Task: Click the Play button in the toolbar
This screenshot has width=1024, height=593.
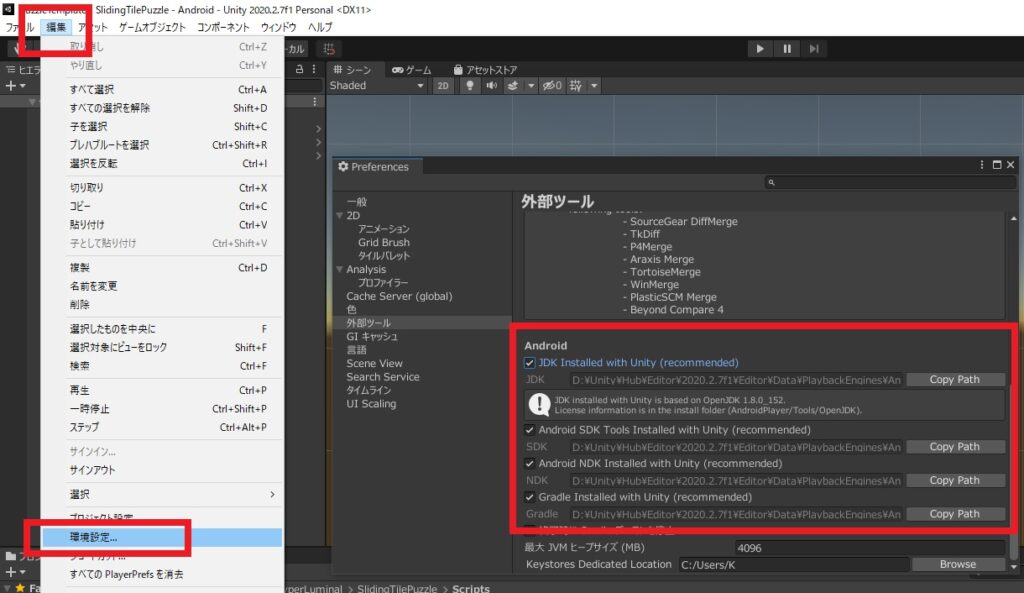Action: (x=760, y=48)
